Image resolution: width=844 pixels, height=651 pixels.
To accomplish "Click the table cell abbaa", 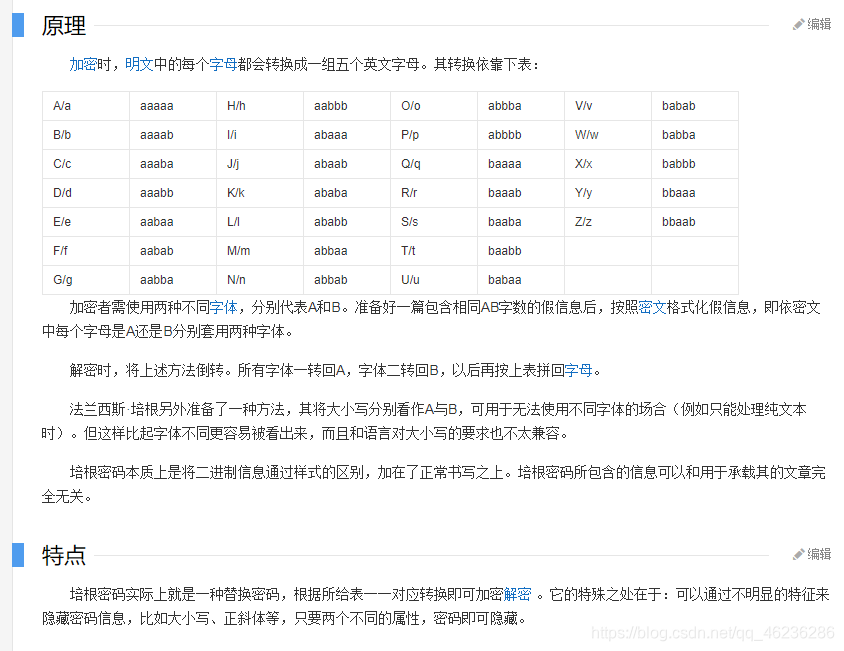I will (x=347, y=251).
